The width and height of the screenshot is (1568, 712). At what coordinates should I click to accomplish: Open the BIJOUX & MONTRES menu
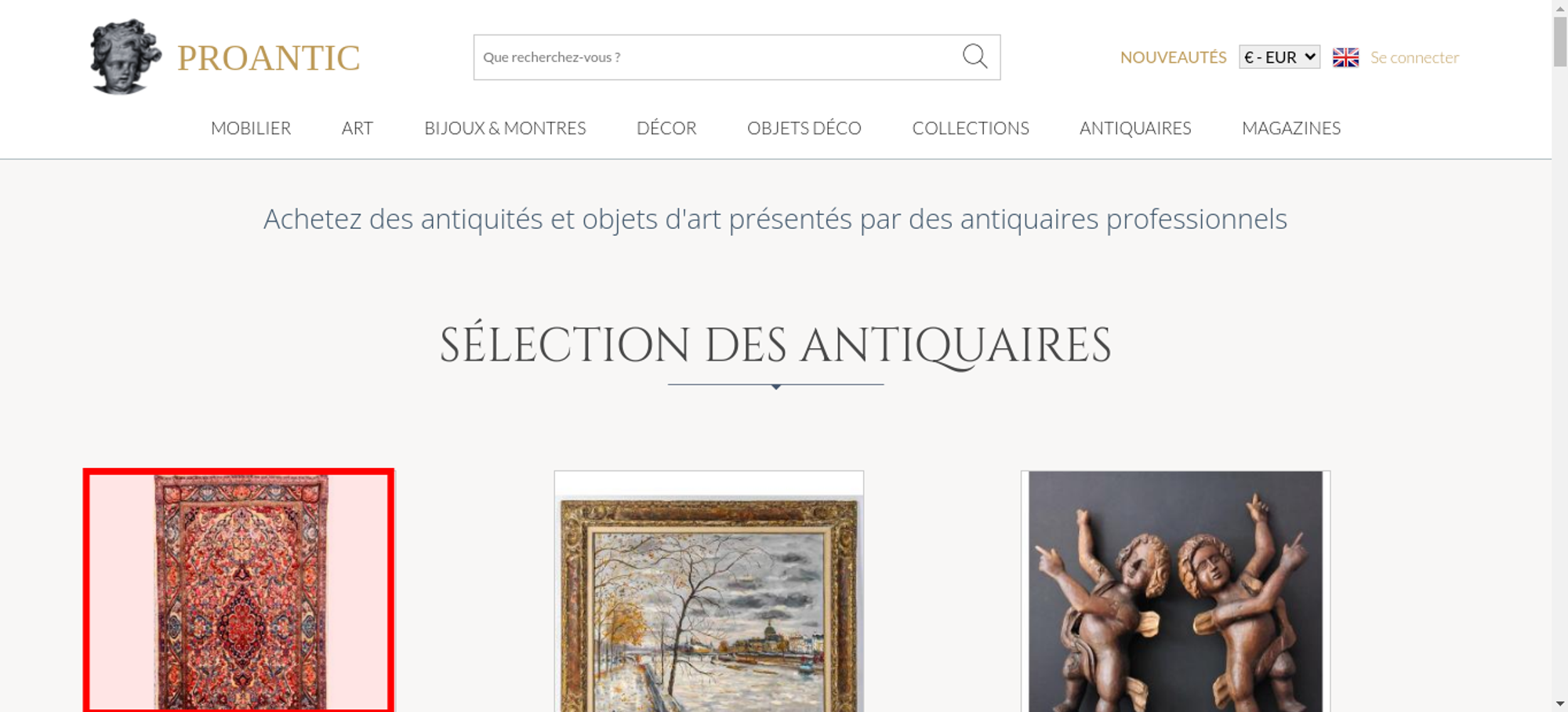coord(505,128)
